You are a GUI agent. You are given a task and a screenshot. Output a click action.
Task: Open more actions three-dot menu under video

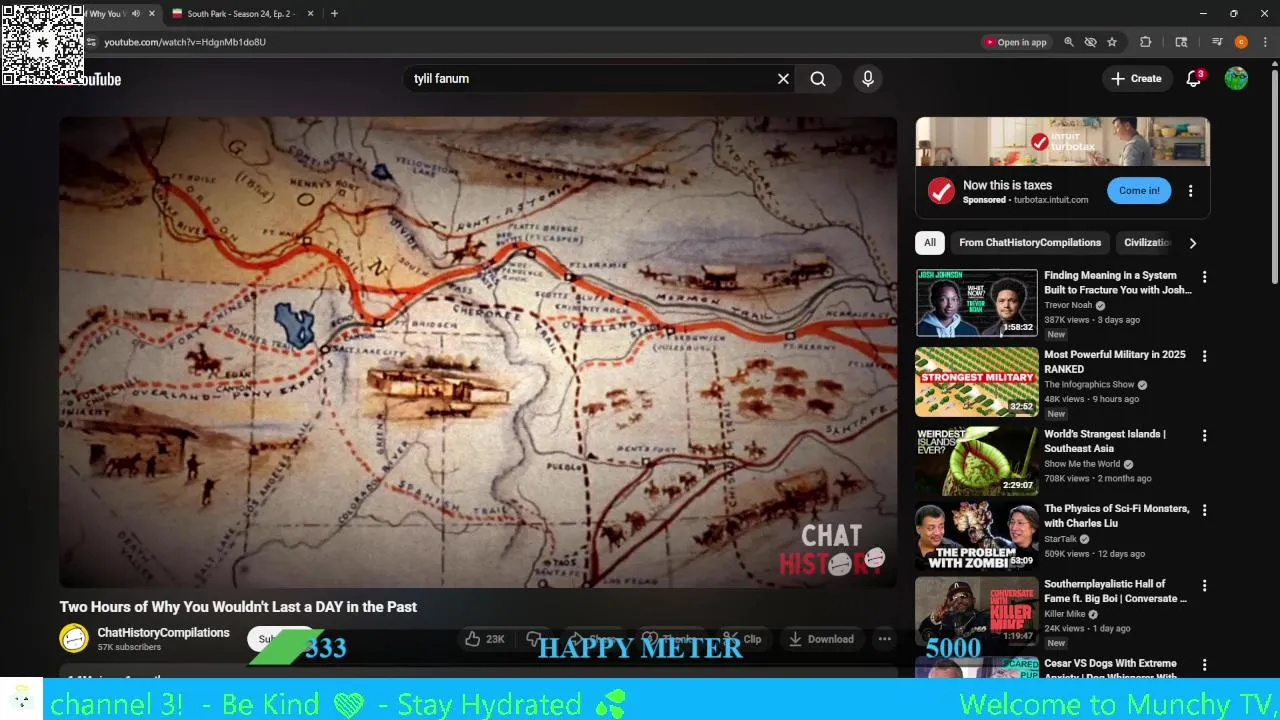884,639
